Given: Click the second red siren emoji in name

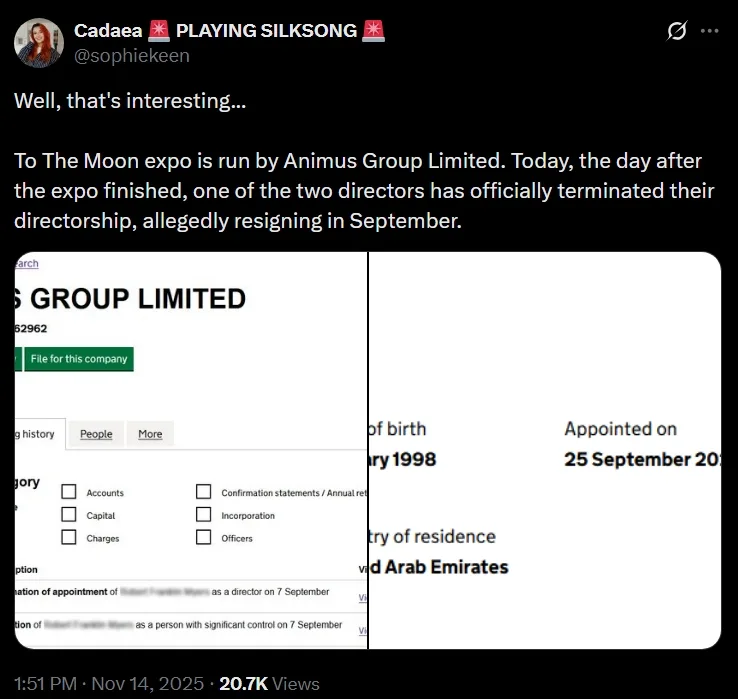Looking at the screenshot, I should (x=374, y=30).
